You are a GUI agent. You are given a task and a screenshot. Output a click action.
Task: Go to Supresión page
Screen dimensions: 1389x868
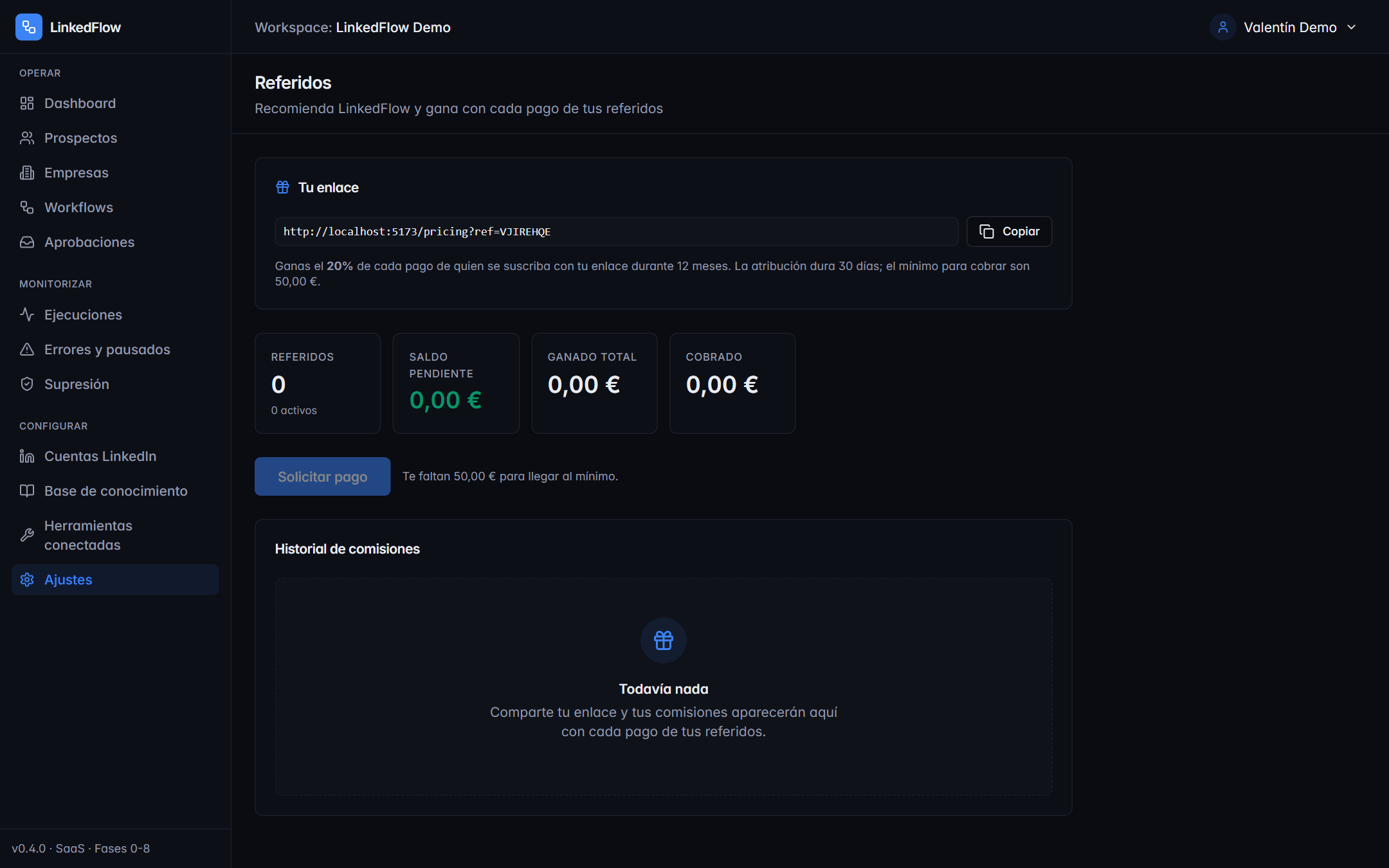[115, 384]
